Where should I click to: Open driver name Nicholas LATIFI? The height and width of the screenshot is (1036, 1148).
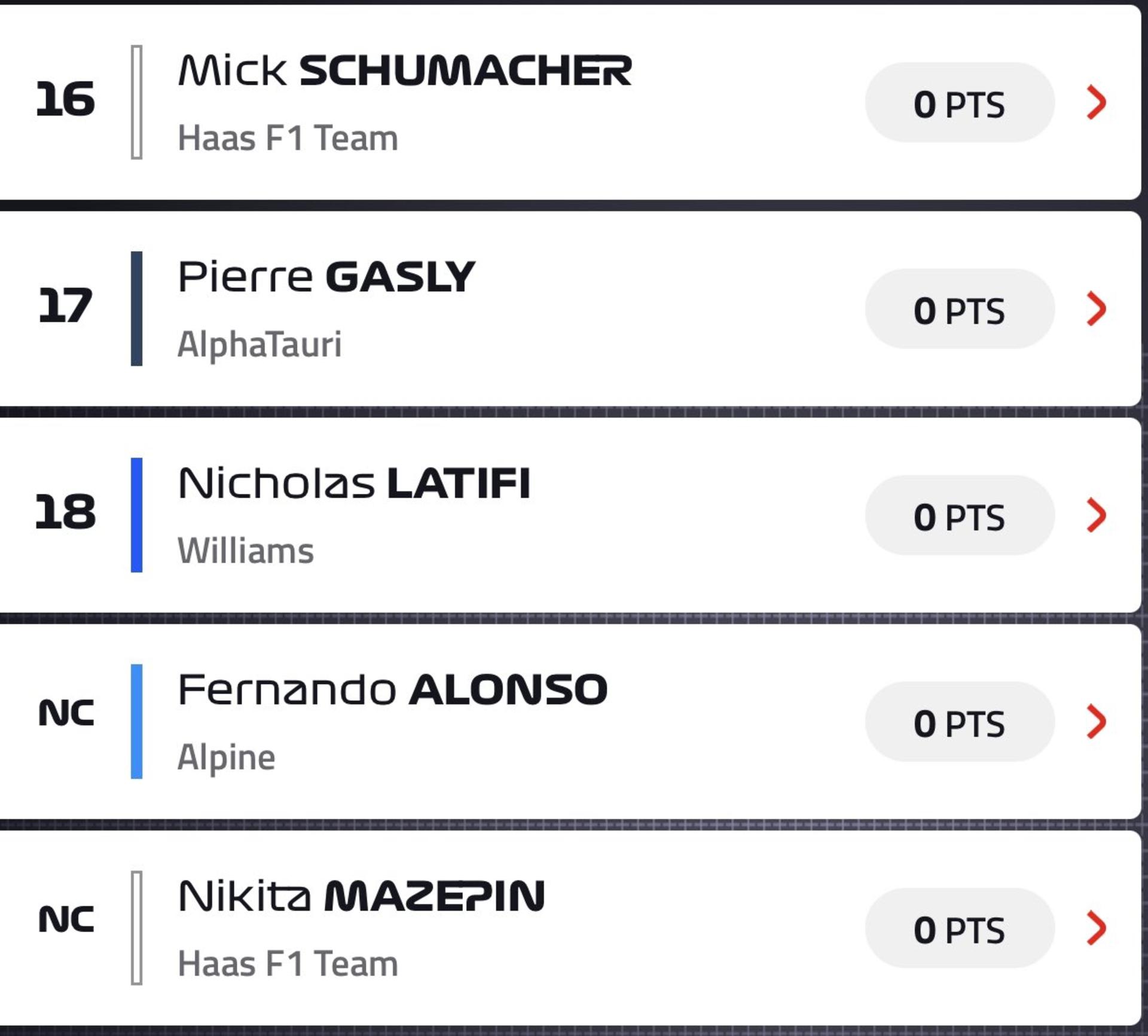click(x=354, y=483)
